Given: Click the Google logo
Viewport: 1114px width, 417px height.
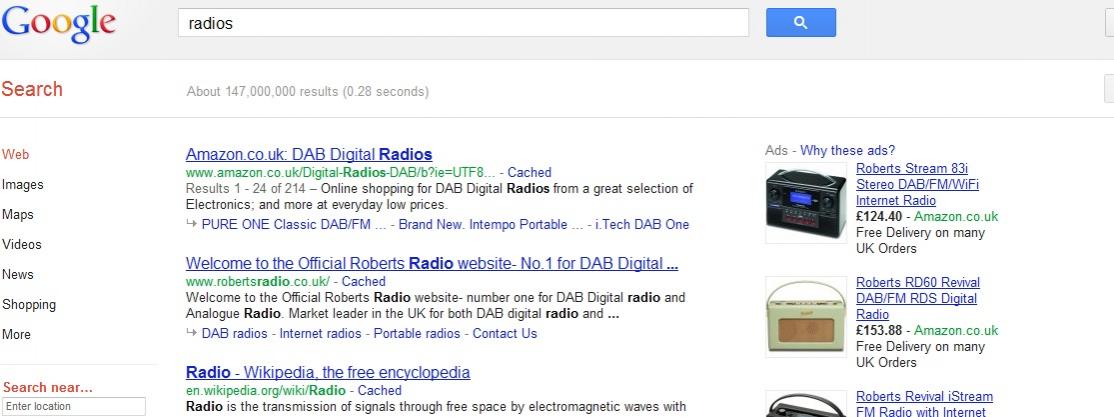Looking at the screenshot, I should [58, 23].
